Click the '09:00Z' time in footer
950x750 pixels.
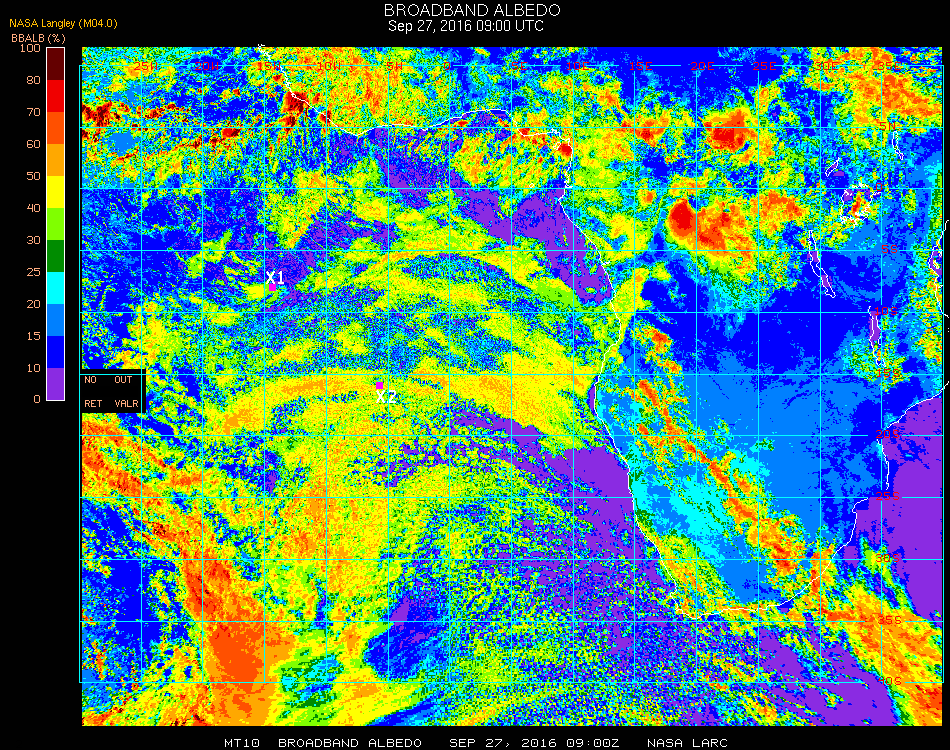[x=593, y=743]
